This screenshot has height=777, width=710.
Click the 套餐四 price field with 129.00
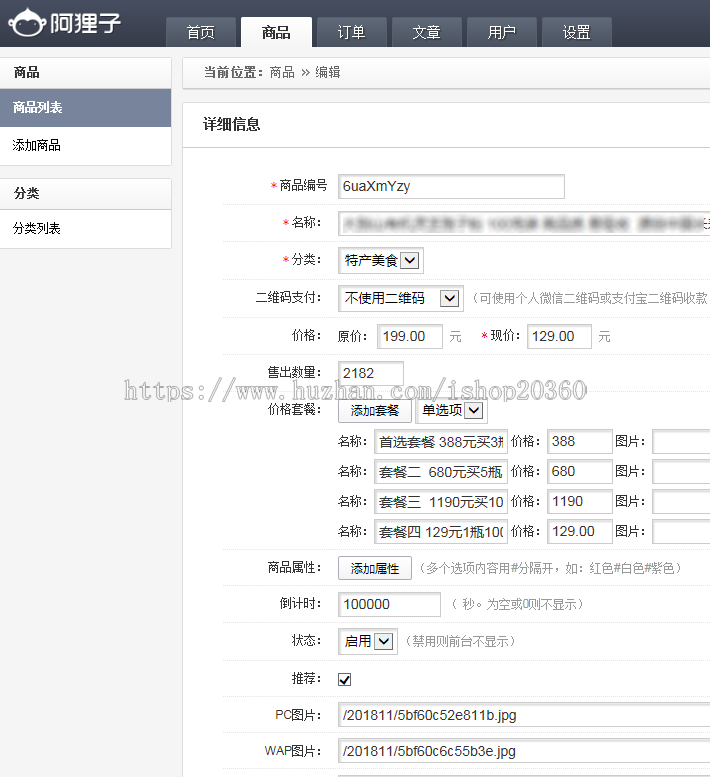point(580,532)
